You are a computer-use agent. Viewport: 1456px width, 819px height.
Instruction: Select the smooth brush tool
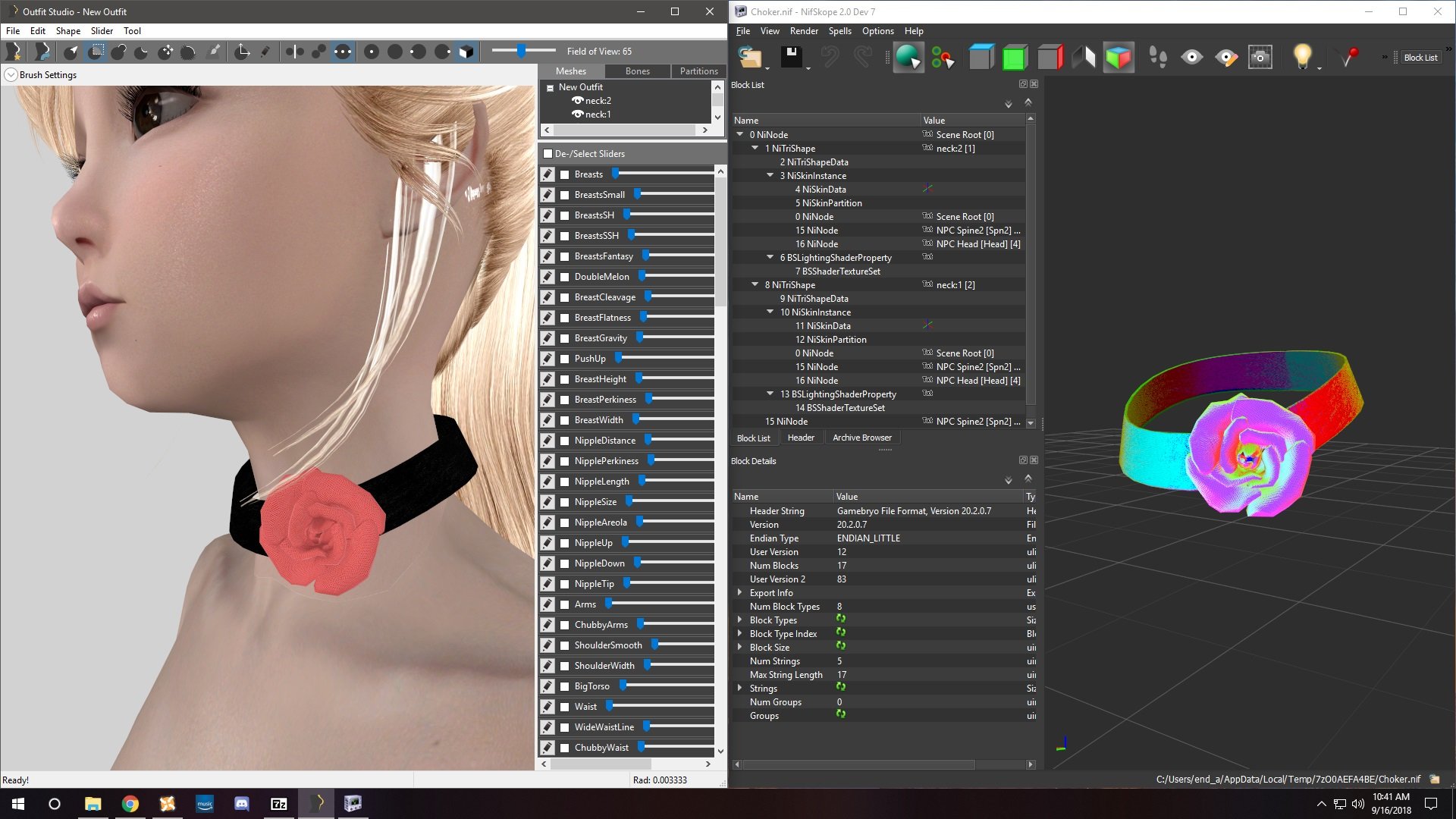(x=188, y=52)
